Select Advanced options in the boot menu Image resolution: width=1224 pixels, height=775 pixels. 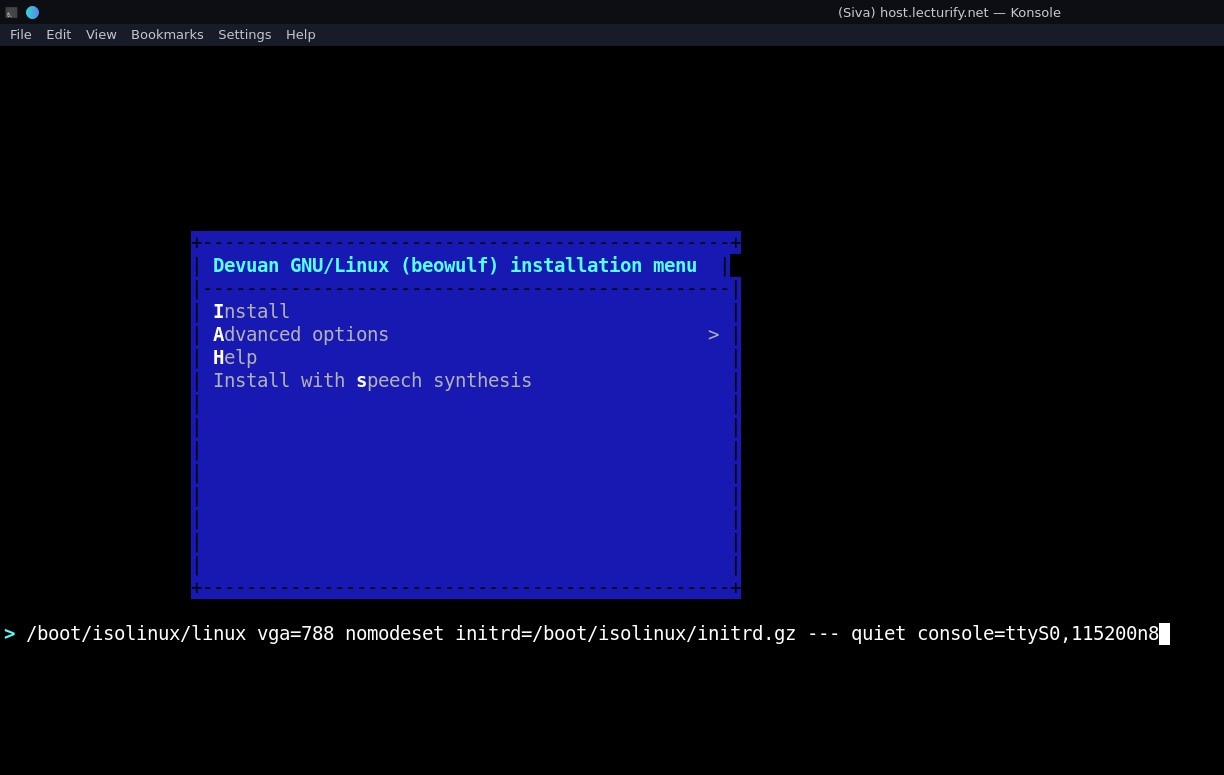click(x=301, y=335)
